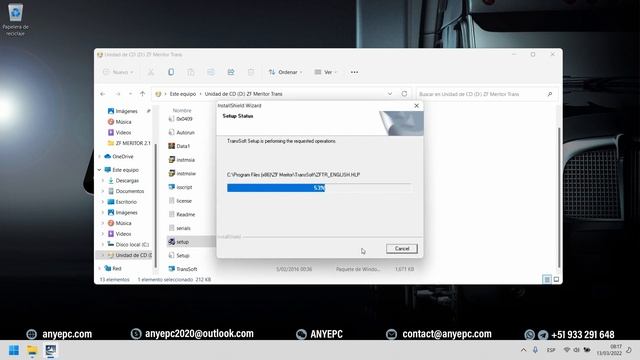Select pinned Música in navigation pane
Viewport: 640px width, 360px height.
coord(123,122)
